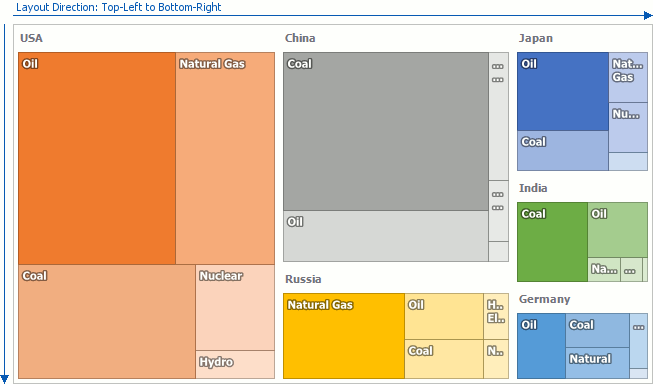653x384 pixels.
Task: Select the USA Nuclear tile
Action: click(235, 307)
